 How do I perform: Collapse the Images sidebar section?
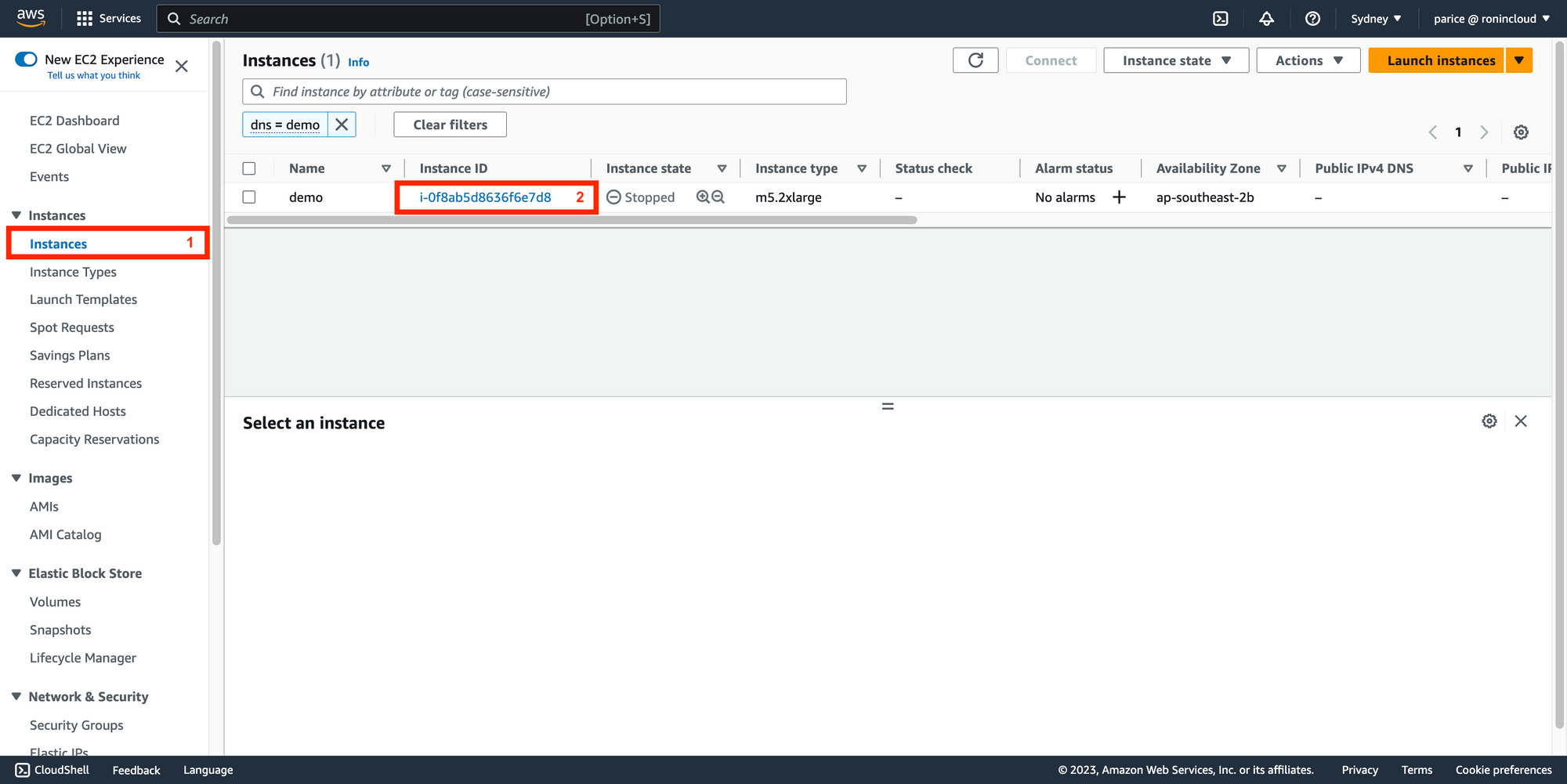[x=16, y=478]
